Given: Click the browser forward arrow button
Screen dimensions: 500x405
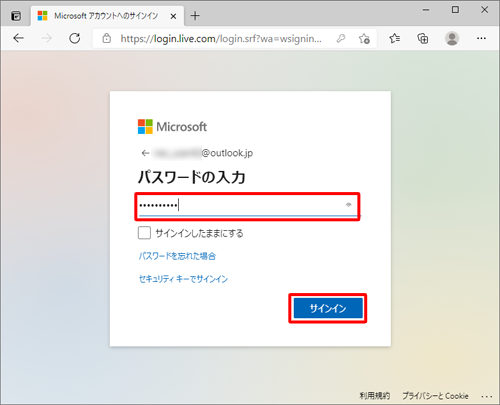Looking at the screenshot, I should (x=46, y=38).
